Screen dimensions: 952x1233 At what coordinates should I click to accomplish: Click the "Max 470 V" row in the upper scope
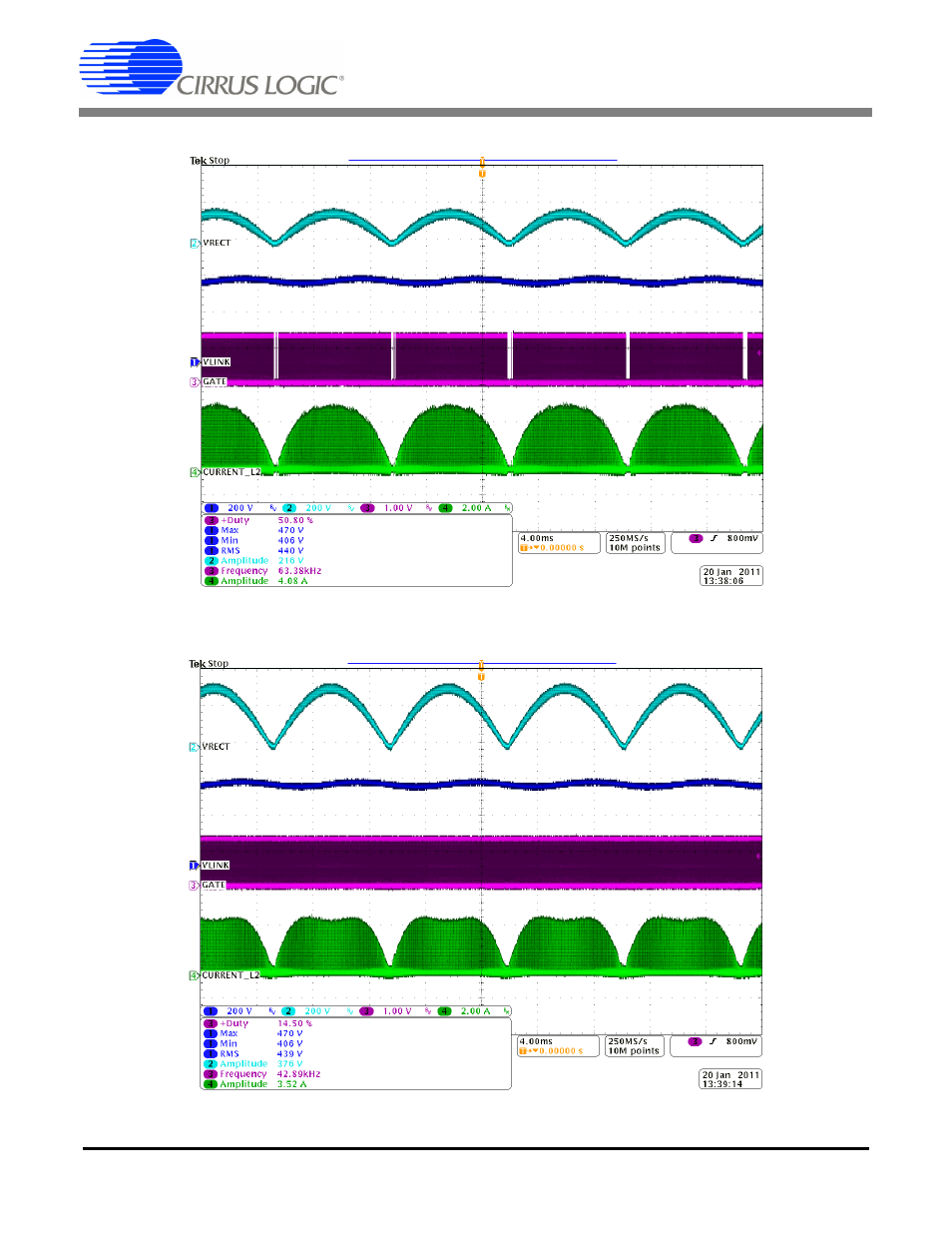tap(254, 530)
